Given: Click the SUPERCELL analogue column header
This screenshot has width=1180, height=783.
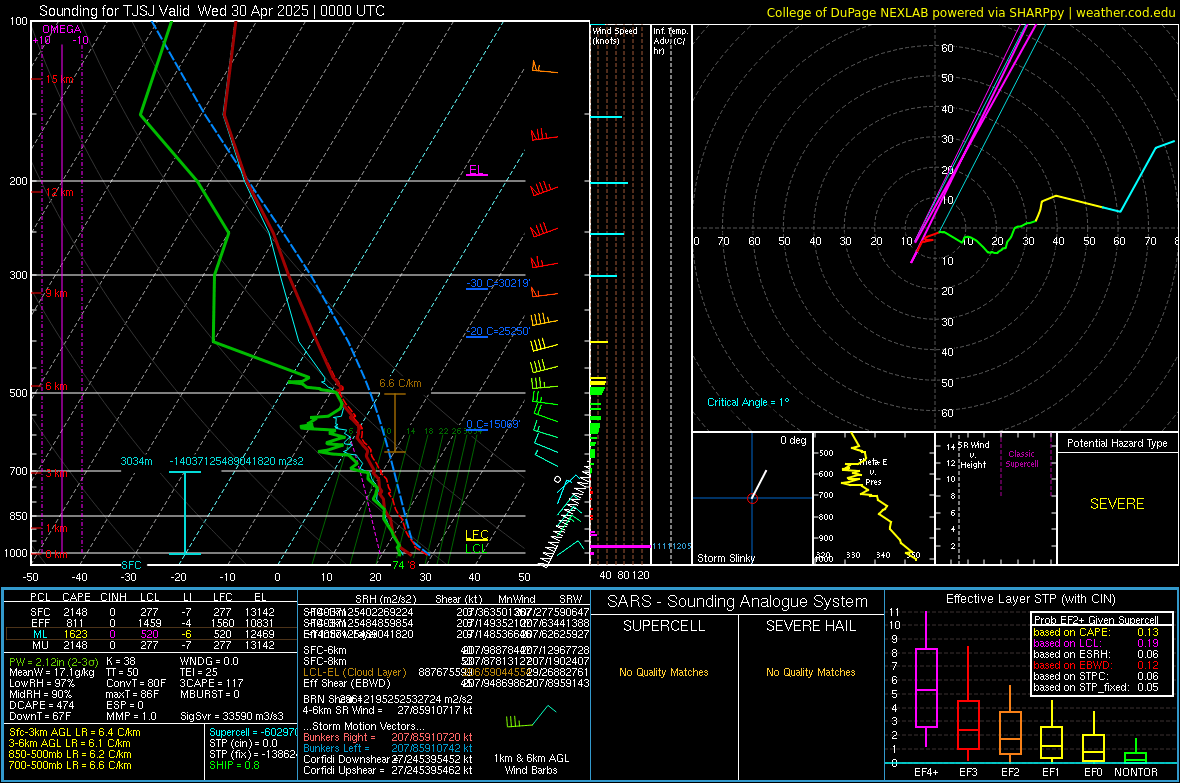Looking at the screenshot, I should click(x=664, y=626).
